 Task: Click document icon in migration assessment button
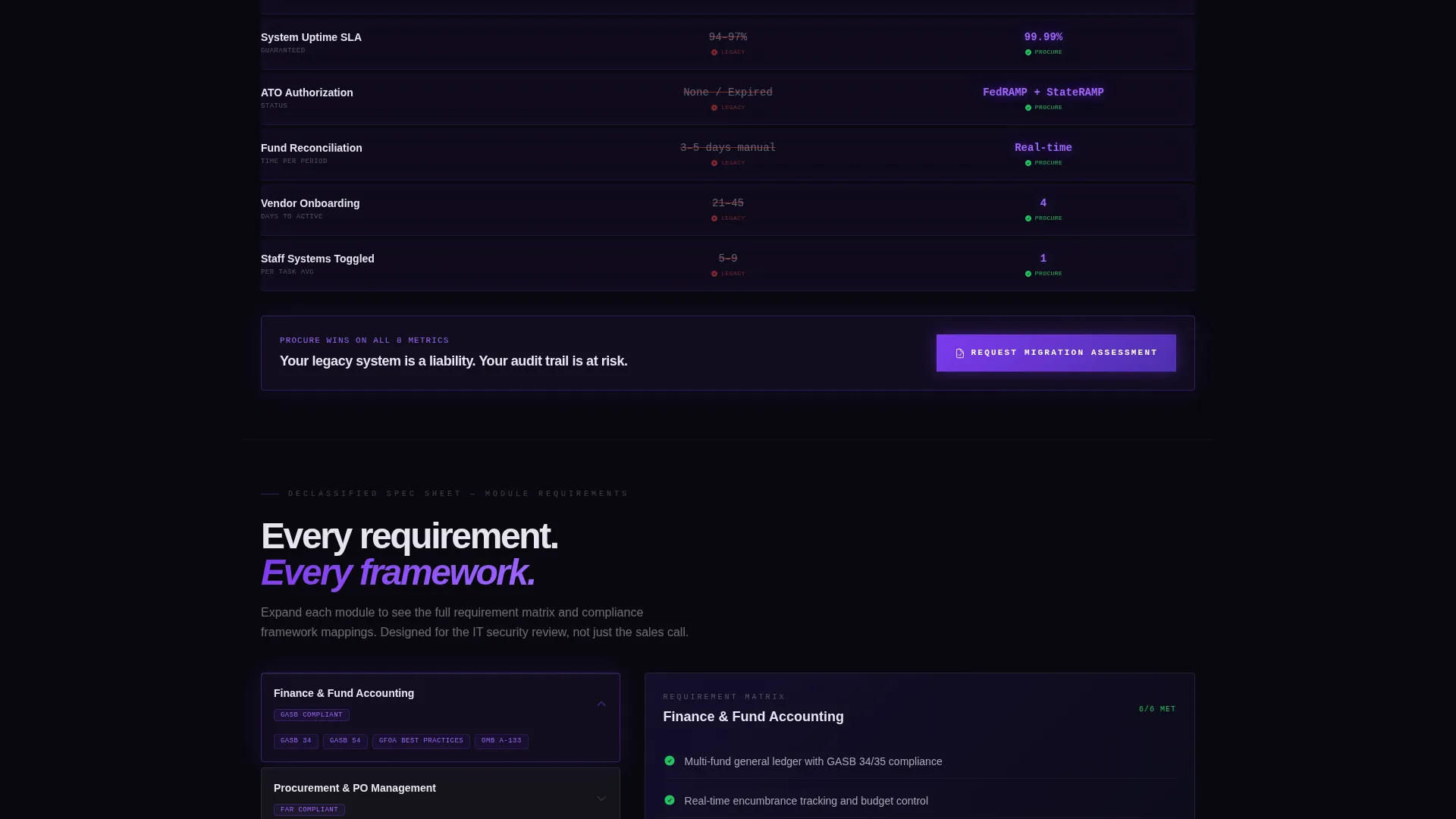coord(960,353)
